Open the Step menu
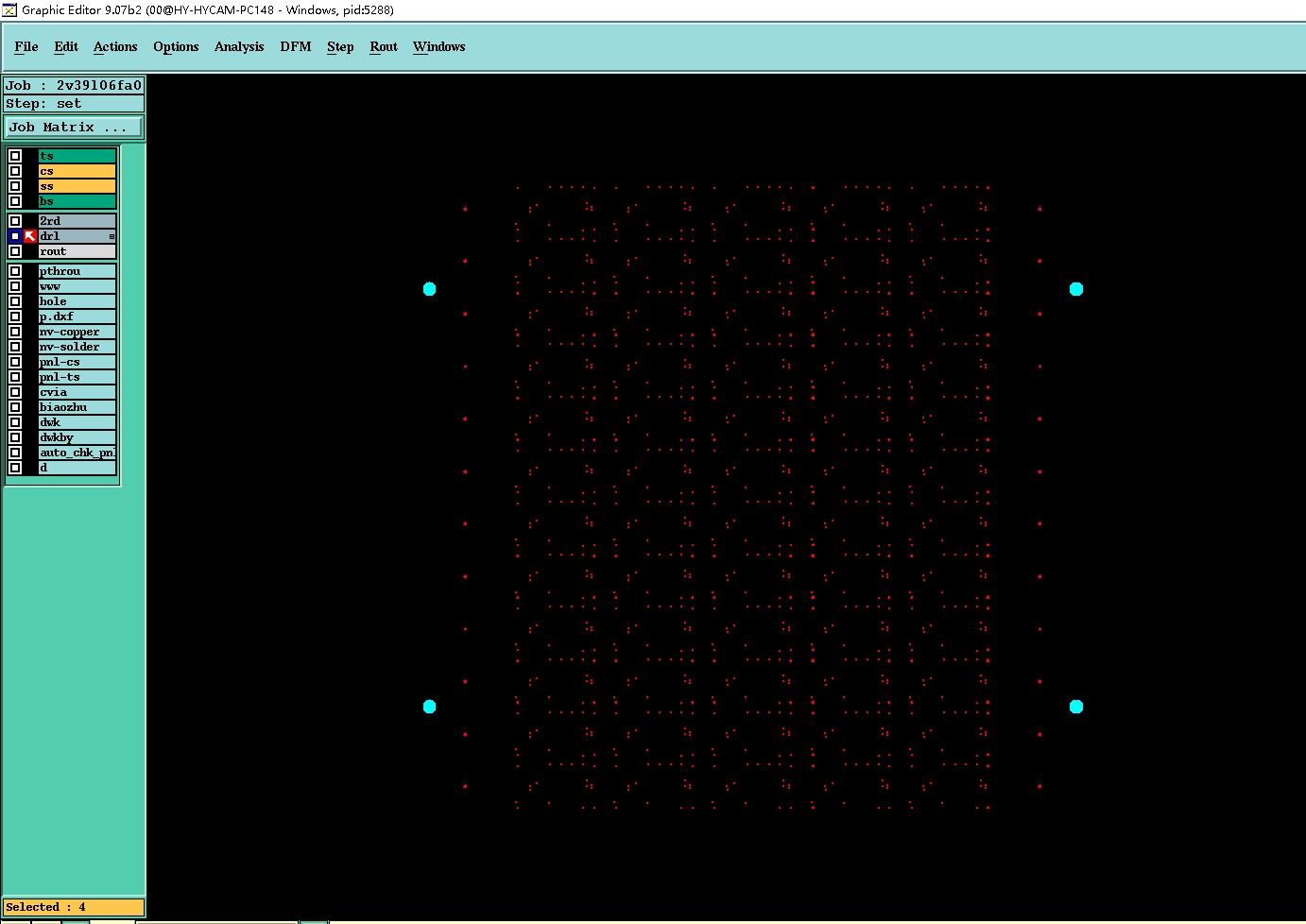Image resolution: width=1306 pixels, height=924 pixels. tap(340, 46)
